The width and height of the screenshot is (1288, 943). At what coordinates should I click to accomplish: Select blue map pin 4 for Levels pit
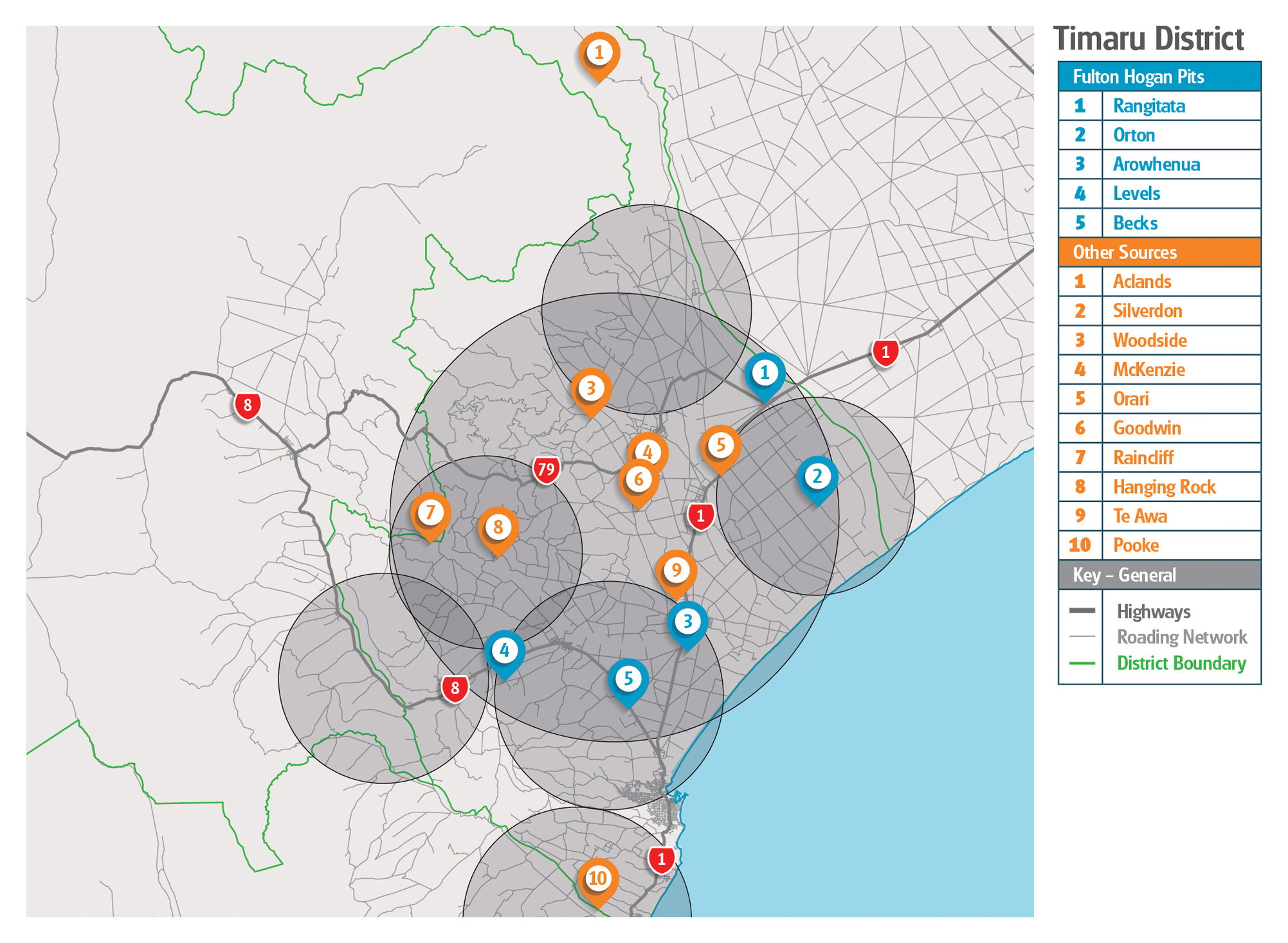(x=504, y=655)
